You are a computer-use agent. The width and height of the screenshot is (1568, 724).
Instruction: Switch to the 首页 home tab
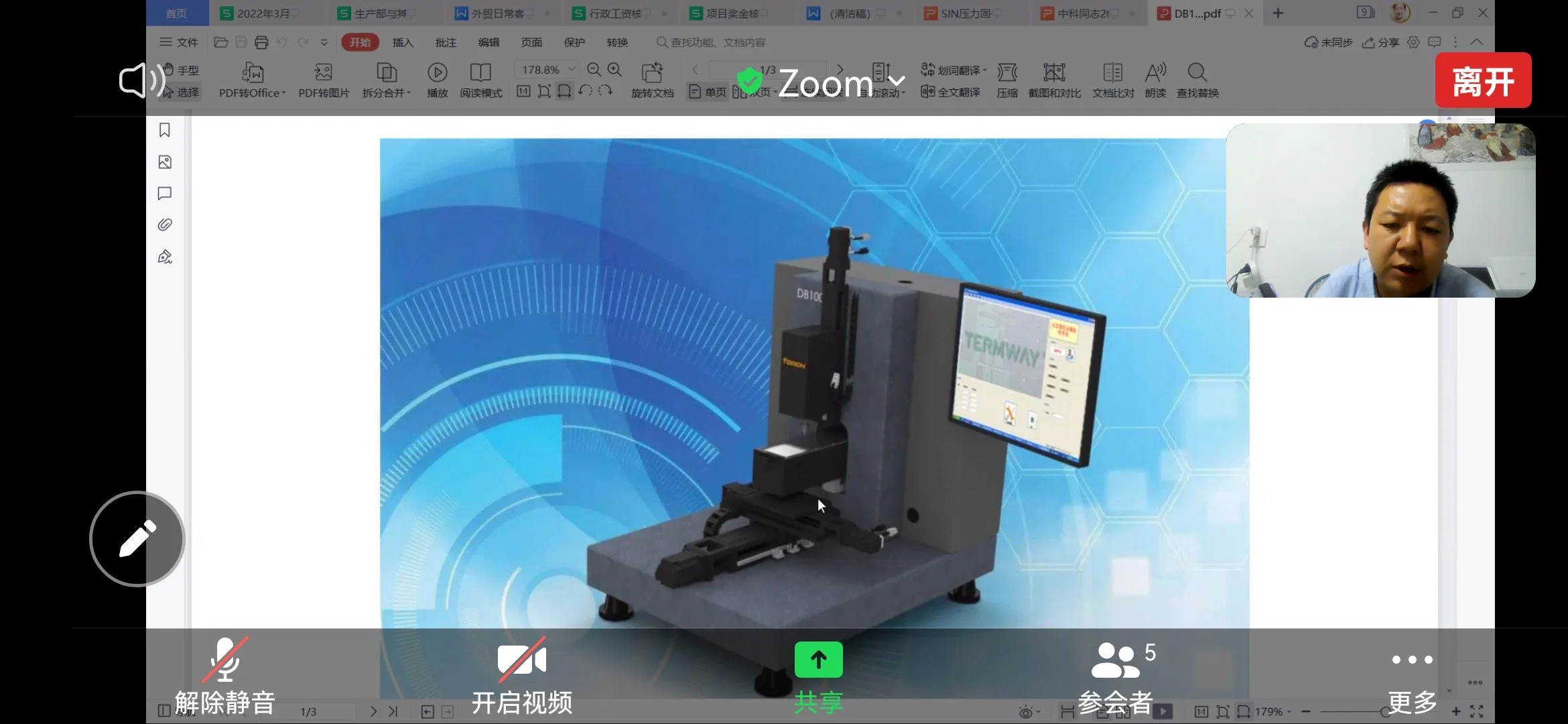(176, 13)
